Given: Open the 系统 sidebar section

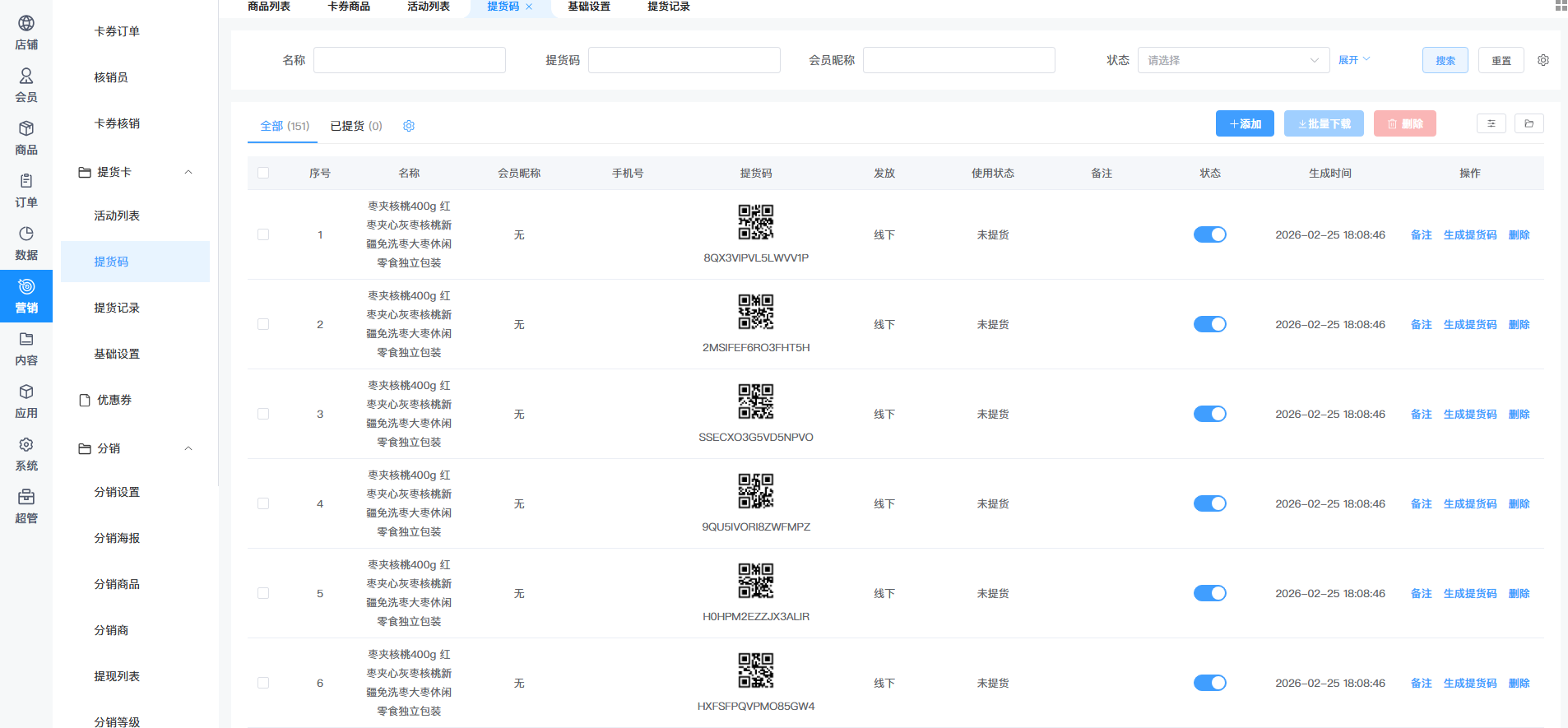Looking at the screenshot, I should coord(26,454).
